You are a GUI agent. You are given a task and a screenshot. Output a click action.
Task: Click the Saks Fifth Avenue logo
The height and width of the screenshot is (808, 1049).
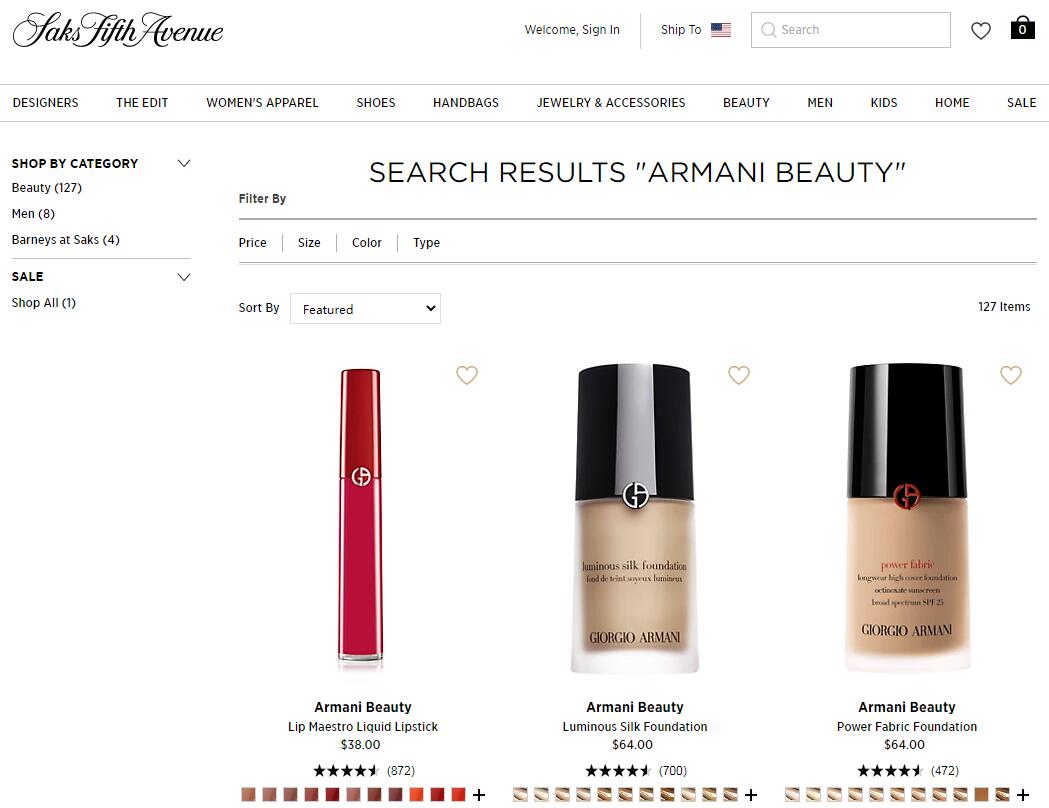(118, 30)
